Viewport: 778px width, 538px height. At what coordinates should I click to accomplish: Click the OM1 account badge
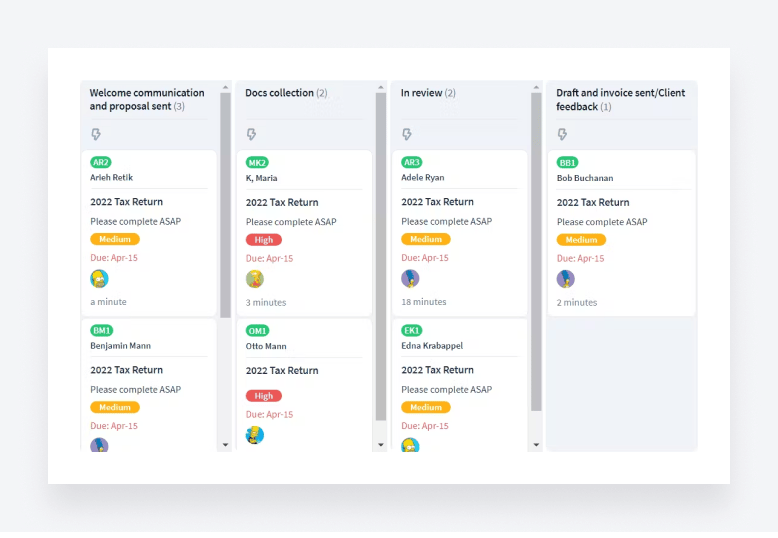pyautogui.click(x=258, y=331)
